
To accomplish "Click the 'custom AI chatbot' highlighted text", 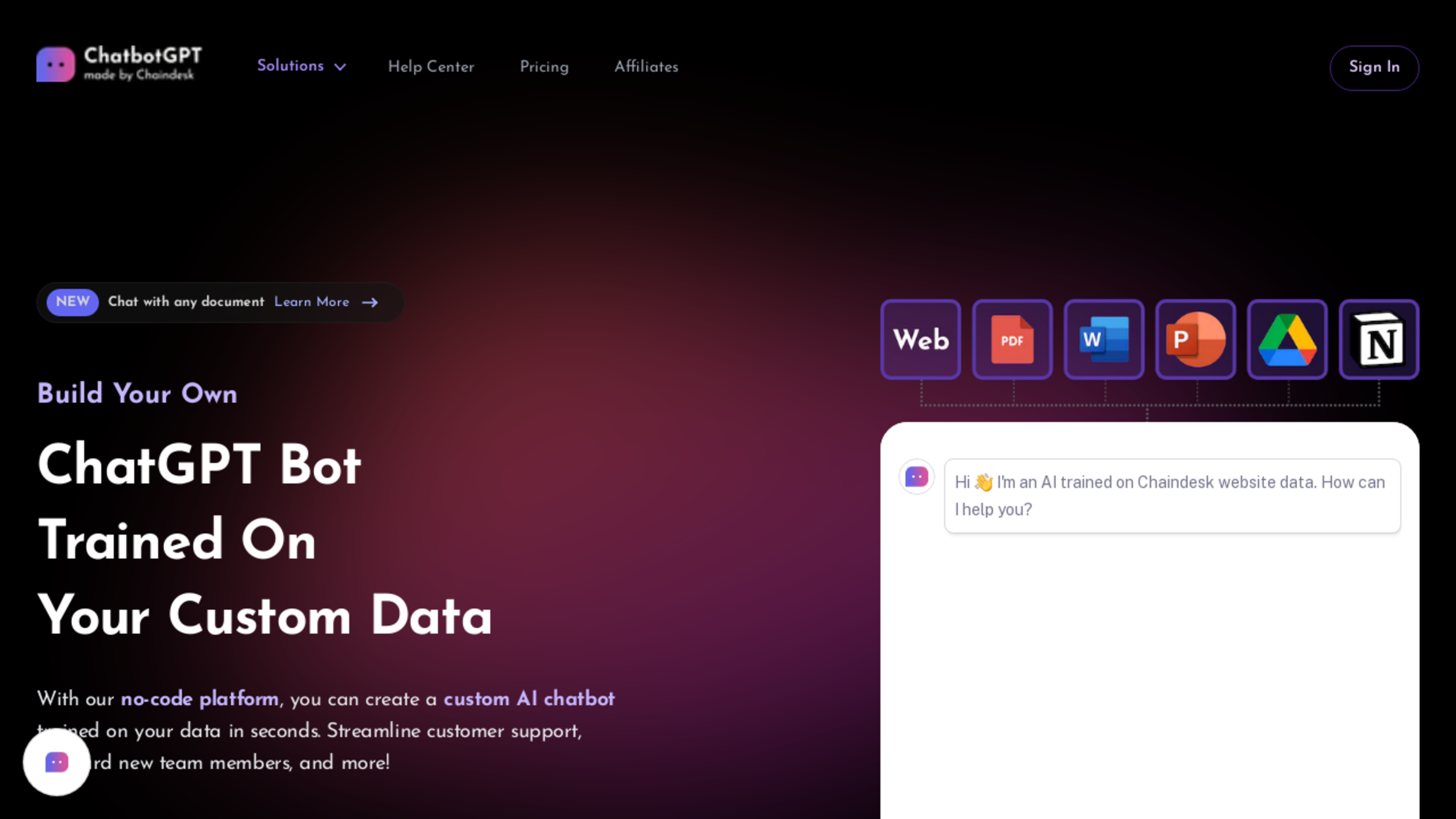I will point(529,699).
